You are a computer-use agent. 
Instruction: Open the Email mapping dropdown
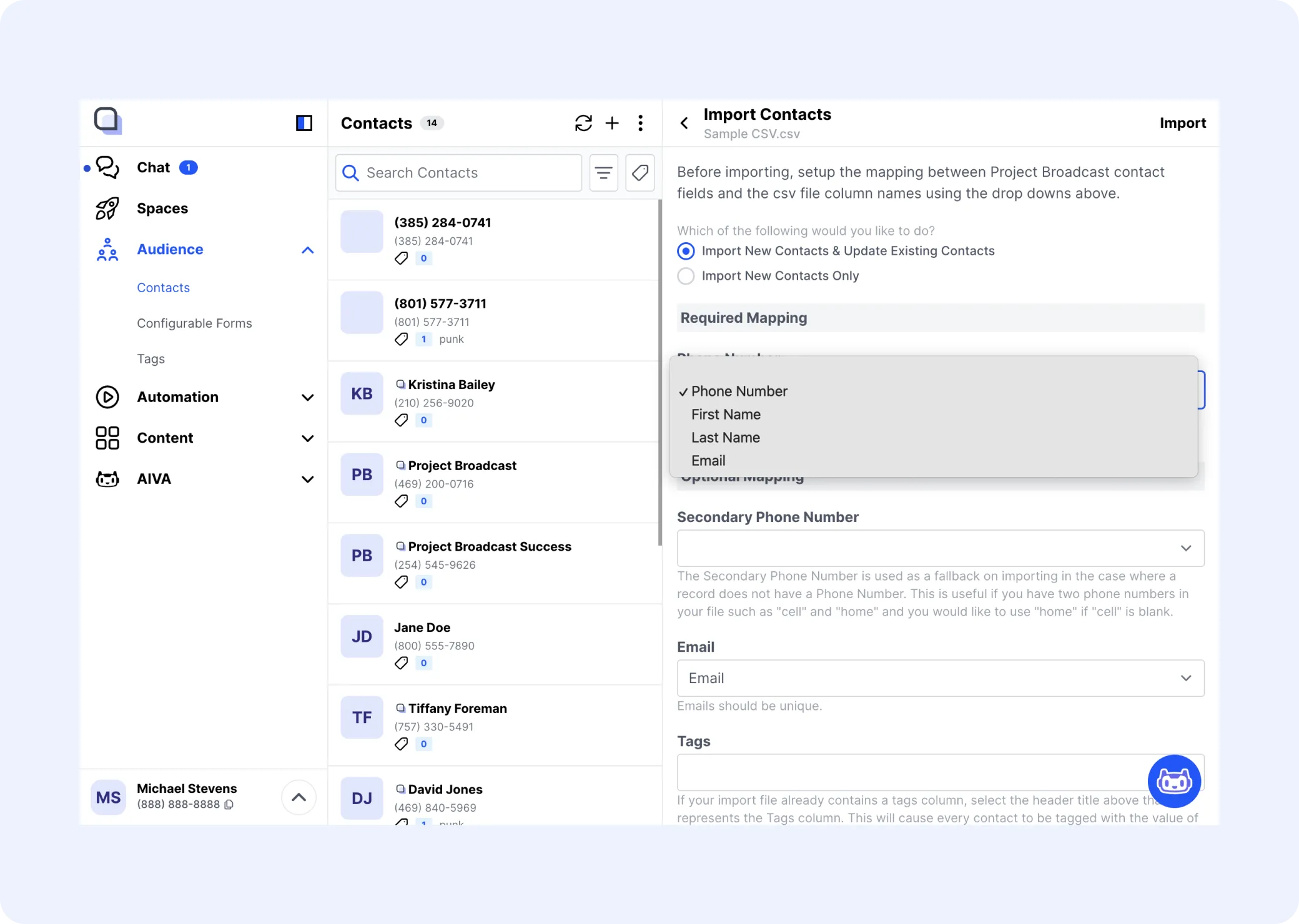tap(941, 678)
